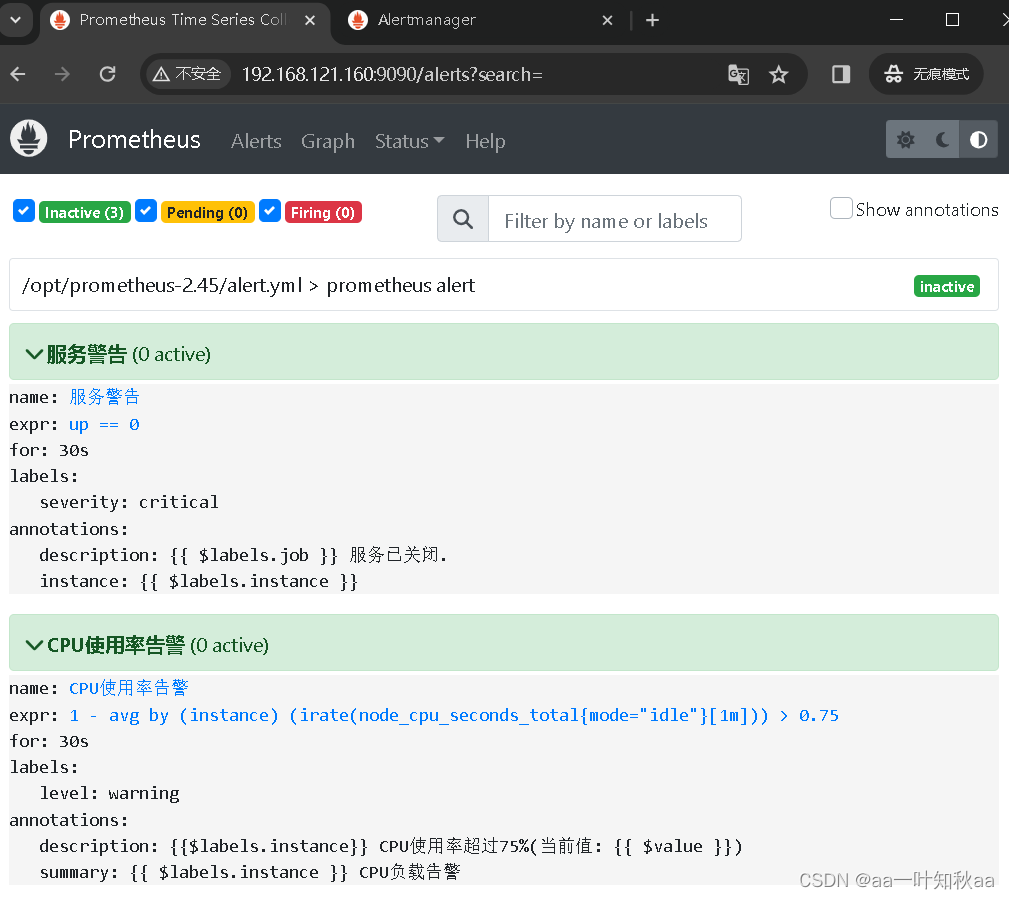The width and height of the screenshot is (1009, 899).
Task: Open the browser side panel icon
Action: 840,75
